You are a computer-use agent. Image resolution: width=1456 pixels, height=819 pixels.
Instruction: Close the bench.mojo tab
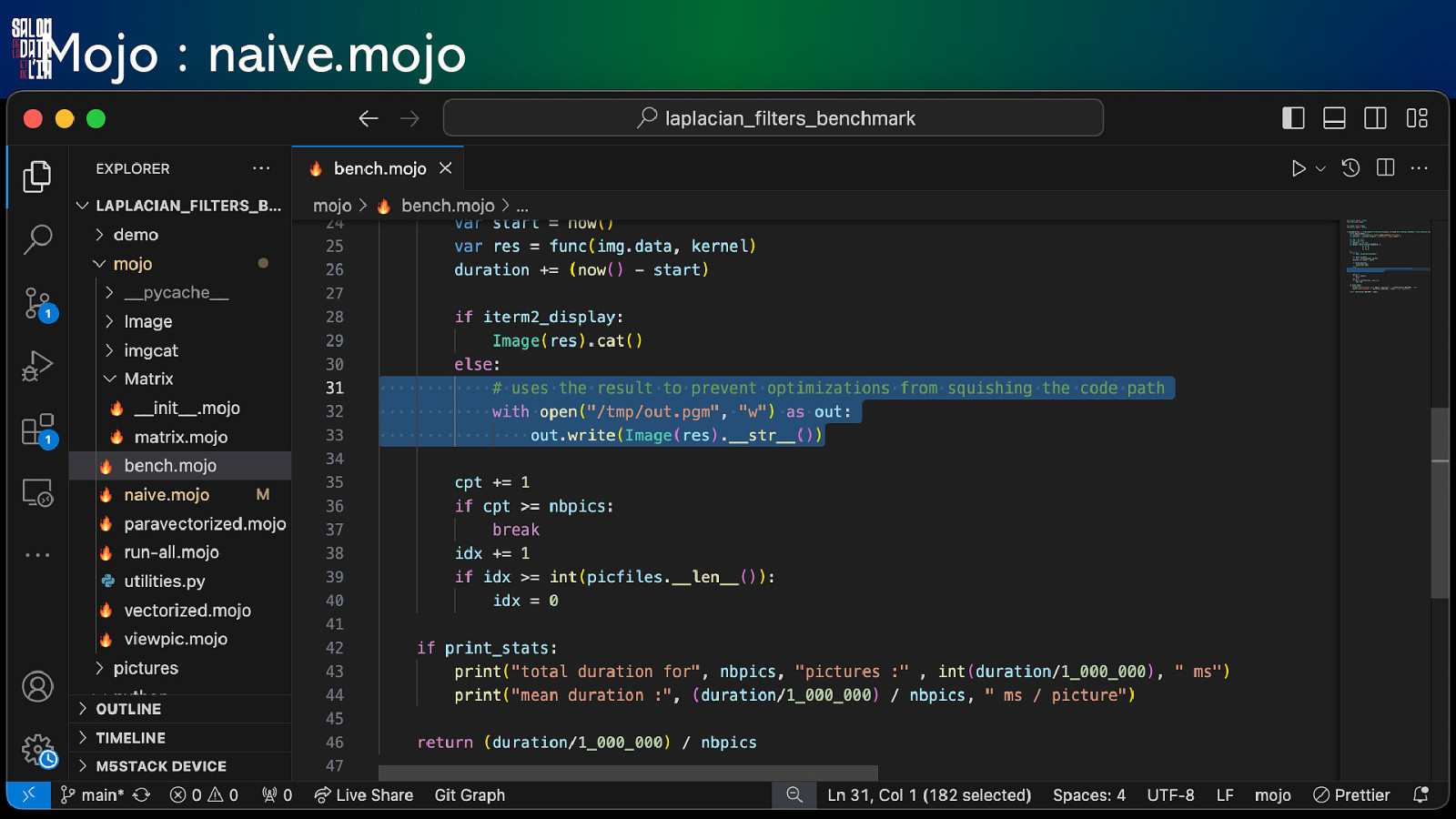click(445, 168)
